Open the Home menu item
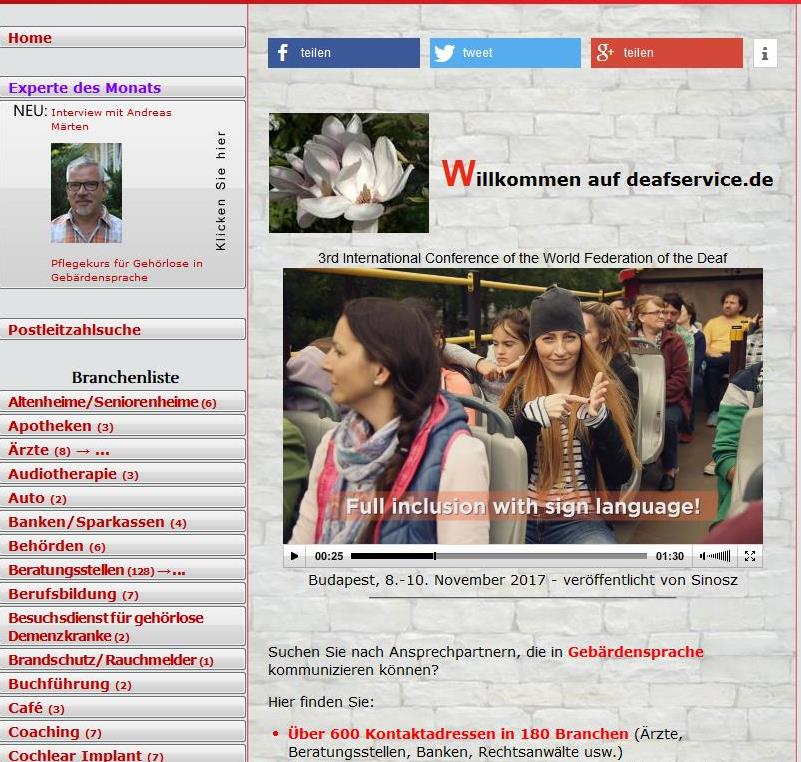 (122, 38)
